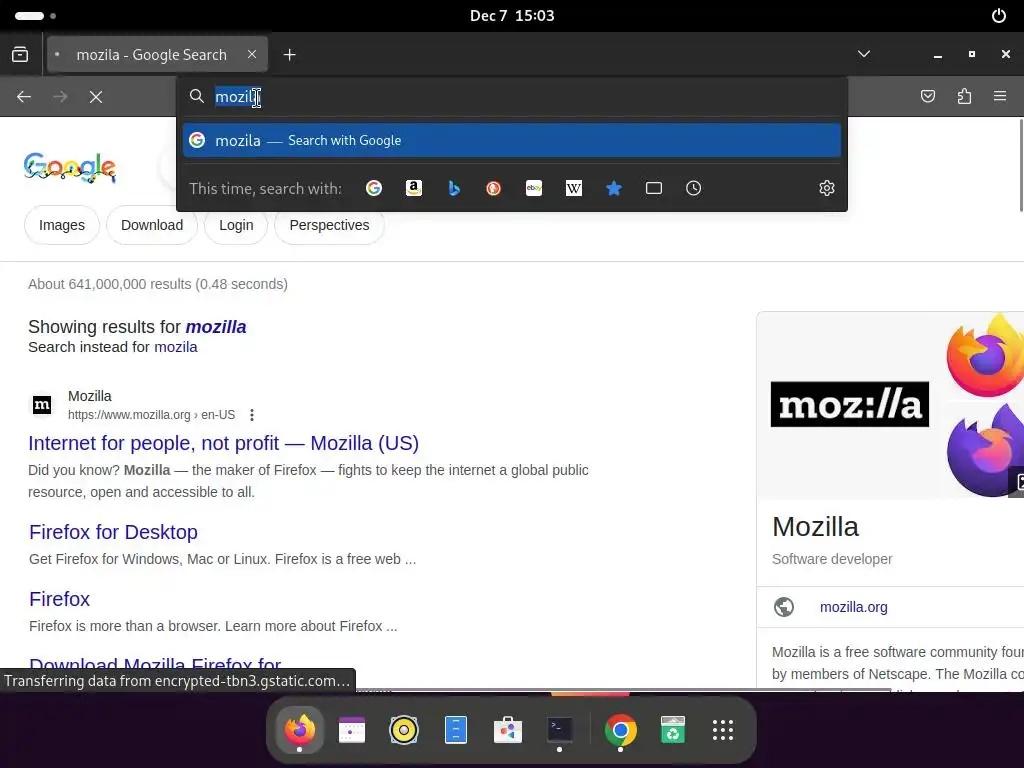This screenshot has width=1024, height=768.
Task: Click the globe icon beside mozilla.org
Action: pos(784,607)
